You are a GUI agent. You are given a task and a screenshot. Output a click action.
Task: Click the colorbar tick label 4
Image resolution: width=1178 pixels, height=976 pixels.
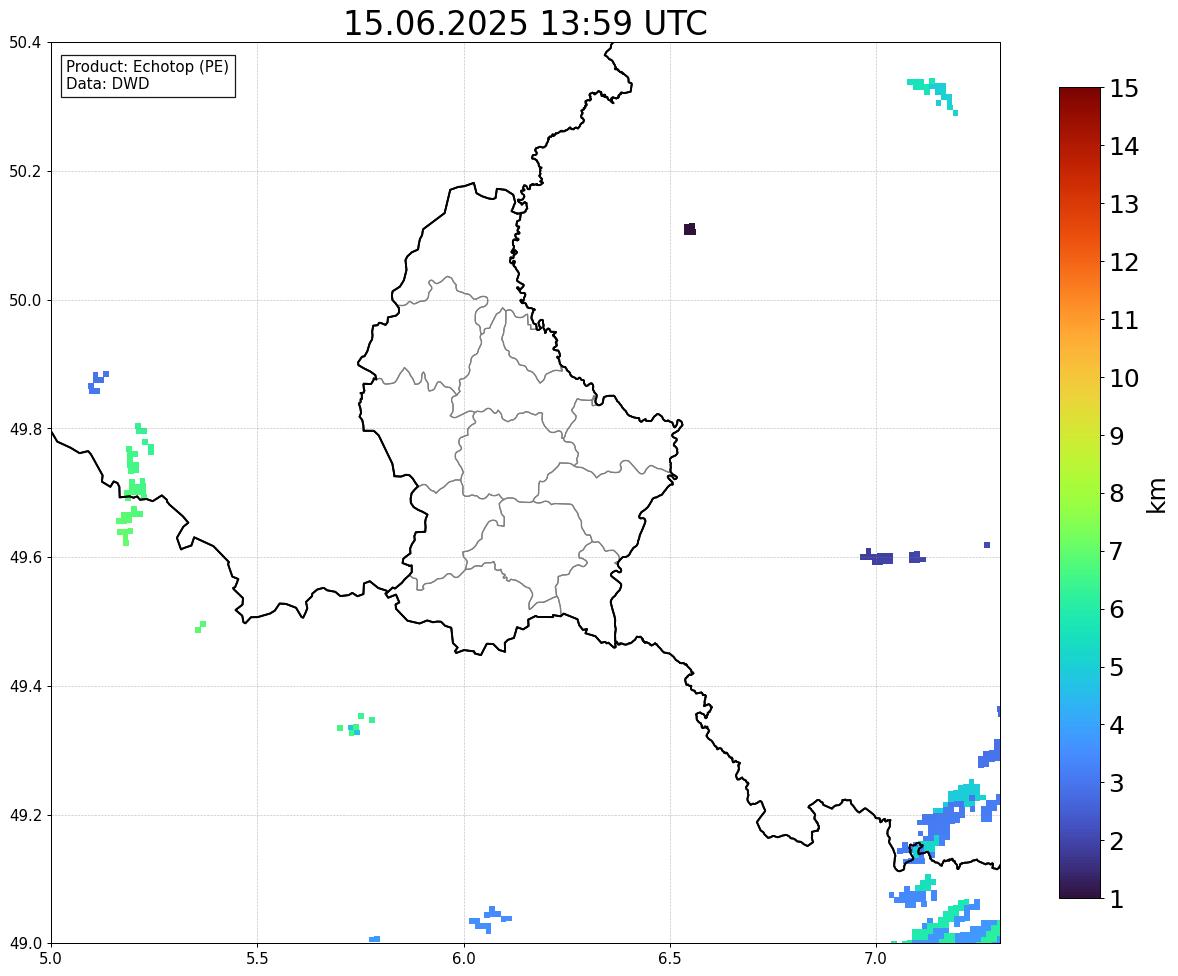1117,725
